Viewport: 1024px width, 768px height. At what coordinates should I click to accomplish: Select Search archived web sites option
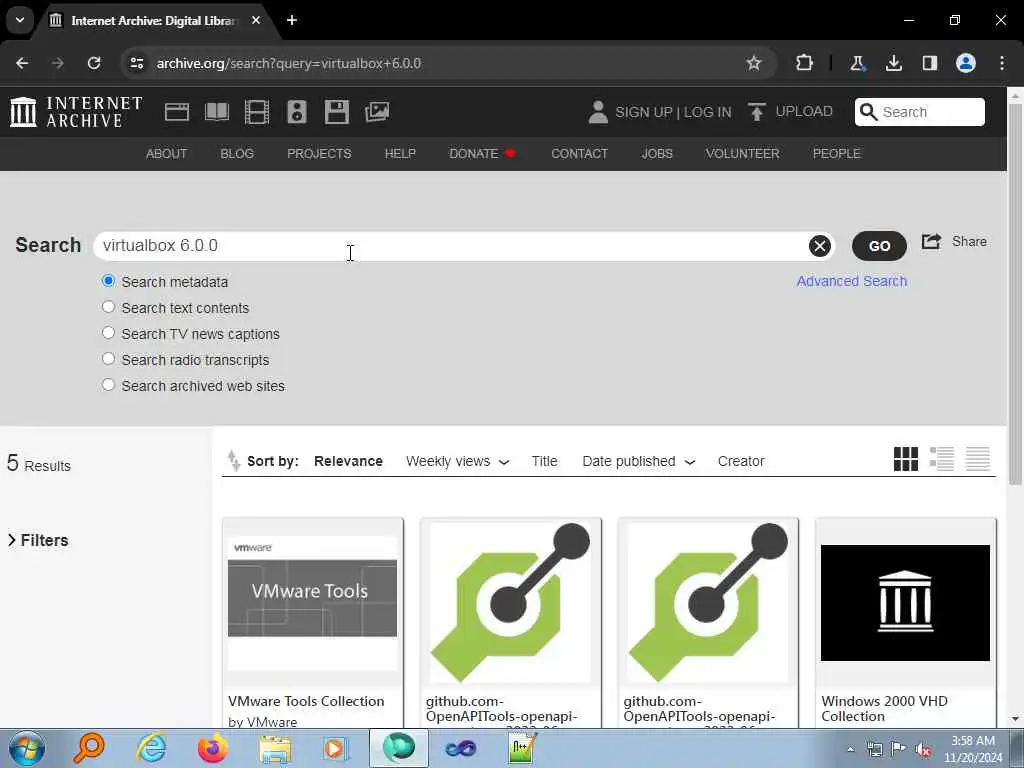click(x=108, y=385)
